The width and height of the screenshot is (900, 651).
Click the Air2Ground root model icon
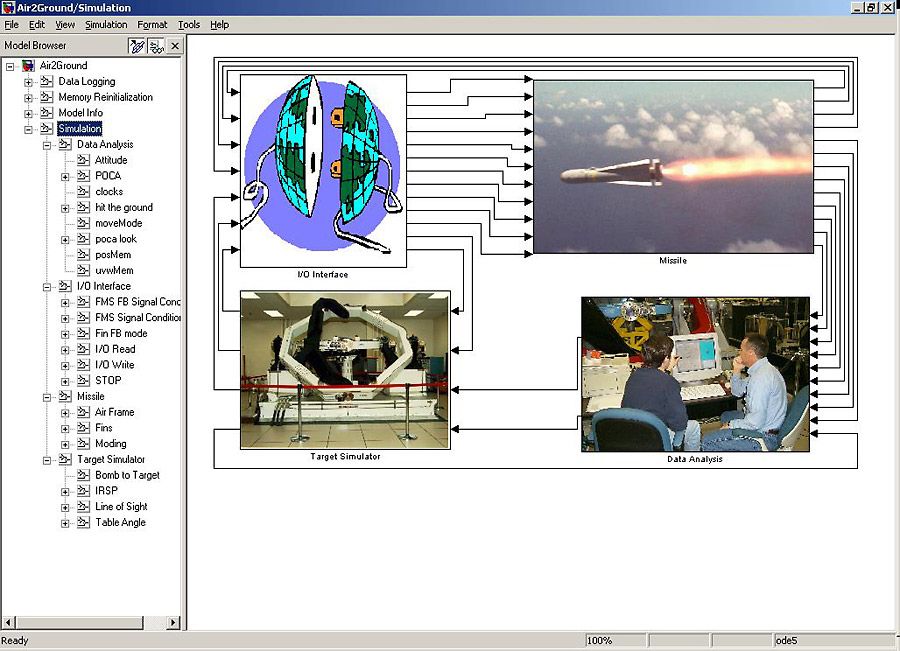point(28,64)
